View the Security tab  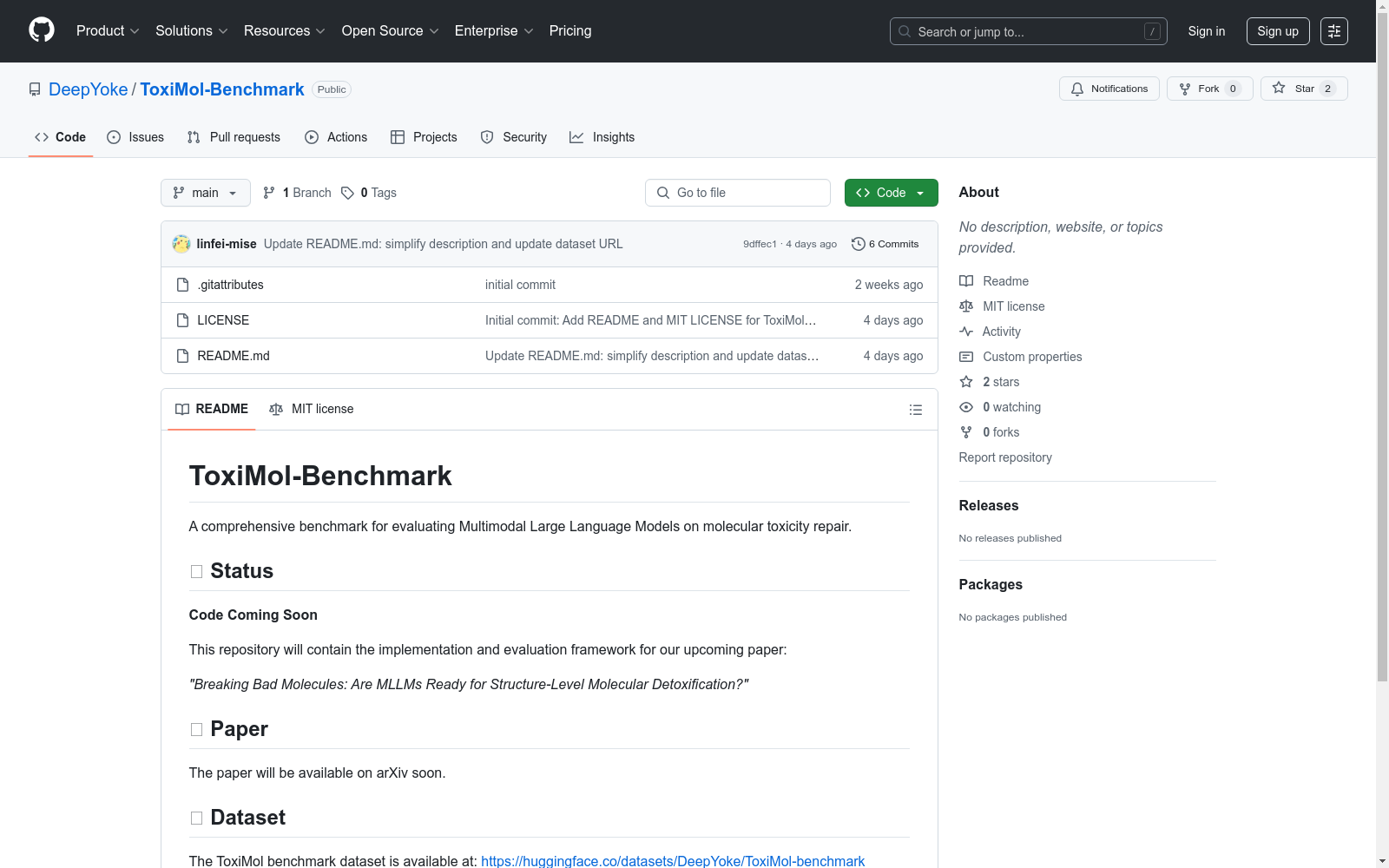click(514, 137)
